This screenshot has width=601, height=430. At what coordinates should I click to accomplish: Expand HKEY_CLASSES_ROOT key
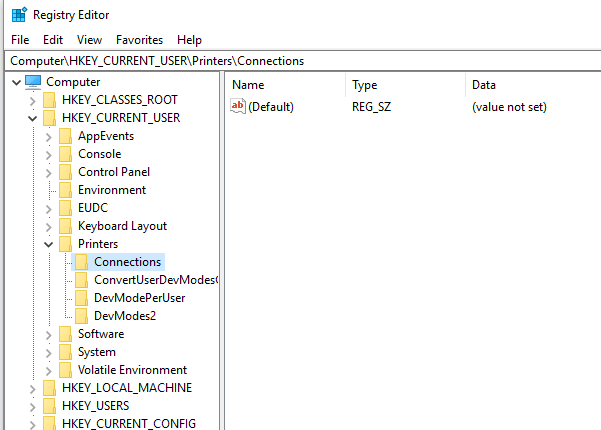click(x=33, y=101)
